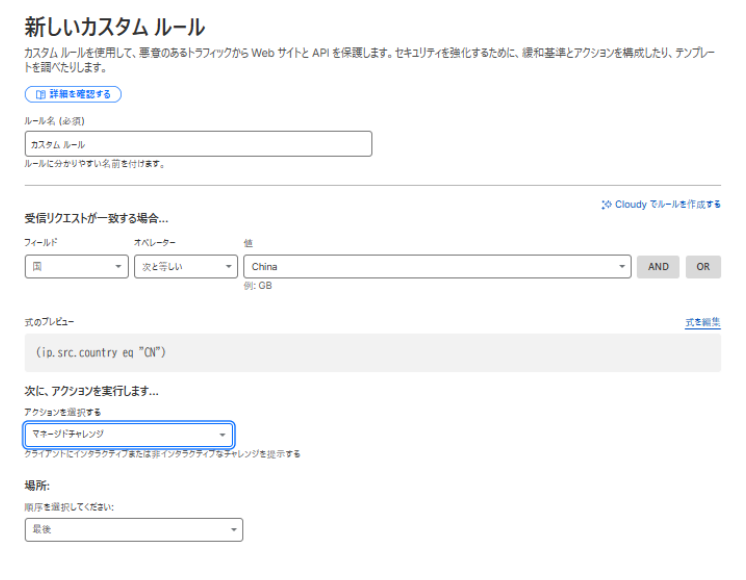
Task: Click the 式を編集 link
Action: pyautogui.click(x=701, y=322)
